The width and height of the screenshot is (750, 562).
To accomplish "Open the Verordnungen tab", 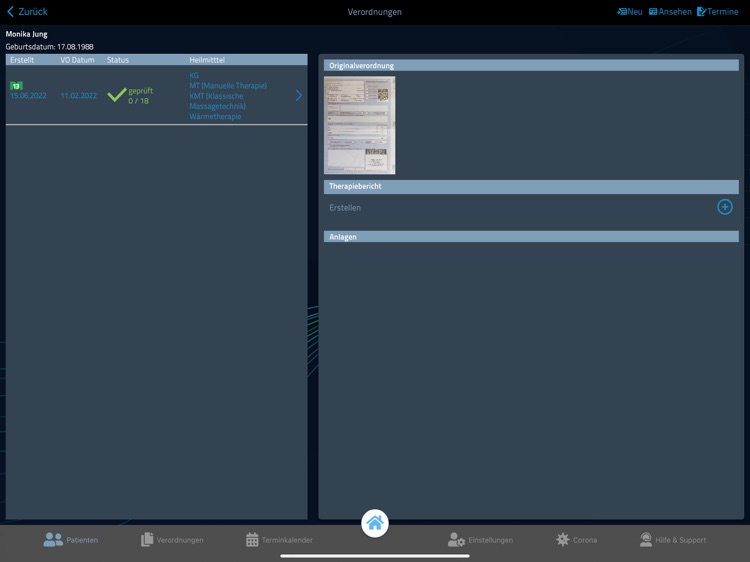I will pos(172,540).
